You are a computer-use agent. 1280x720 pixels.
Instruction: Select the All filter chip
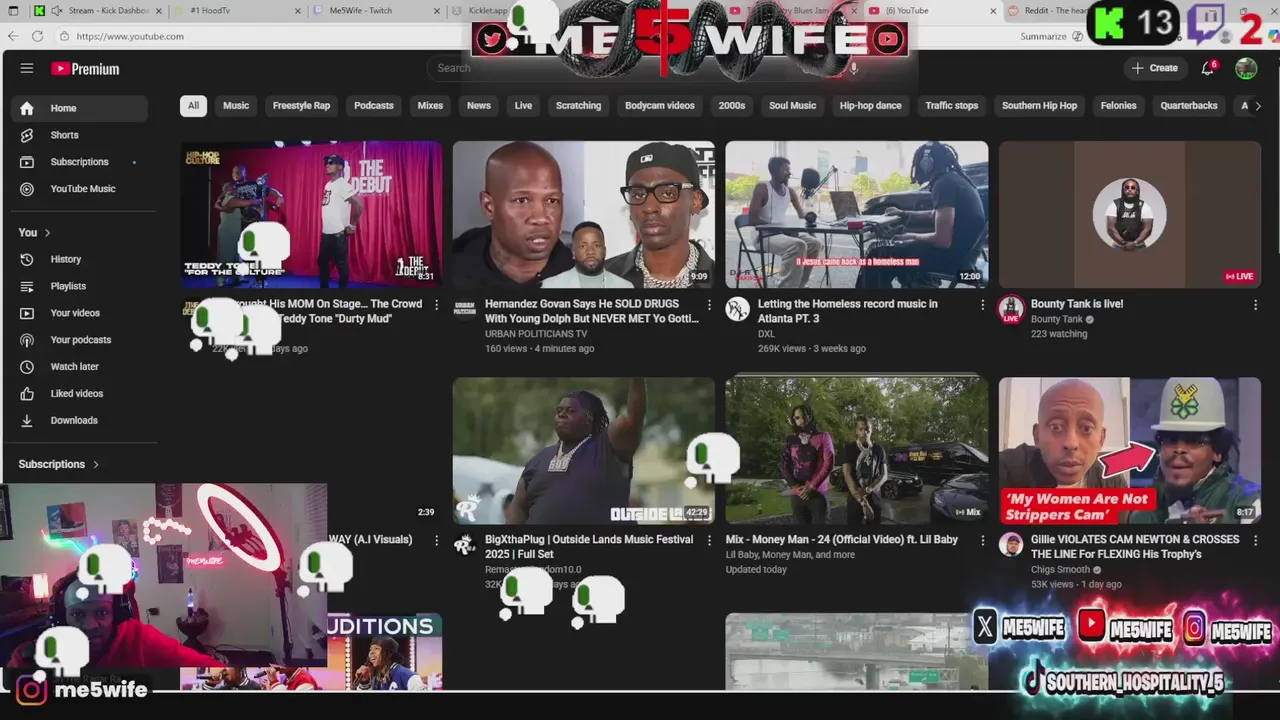[x=193, y=106]
